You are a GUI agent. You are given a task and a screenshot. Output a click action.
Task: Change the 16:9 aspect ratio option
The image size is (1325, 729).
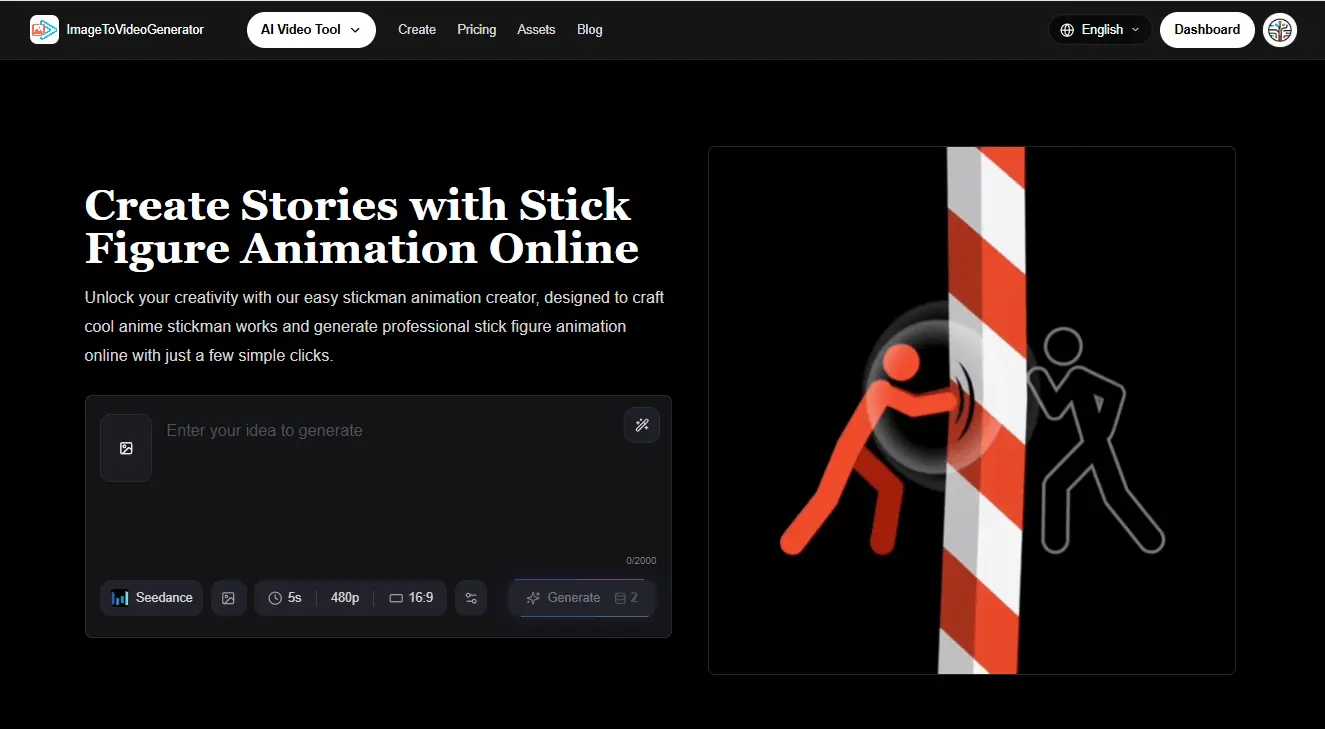[411, 598]
